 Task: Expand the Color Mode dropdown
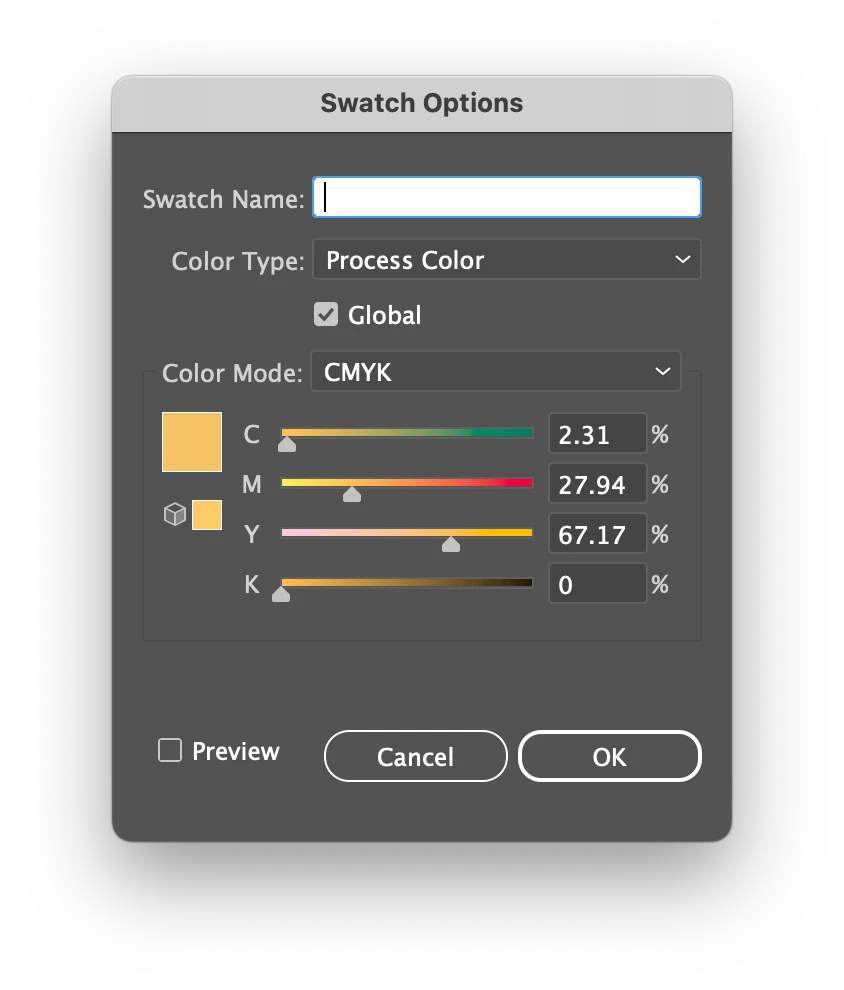point(496,372)
